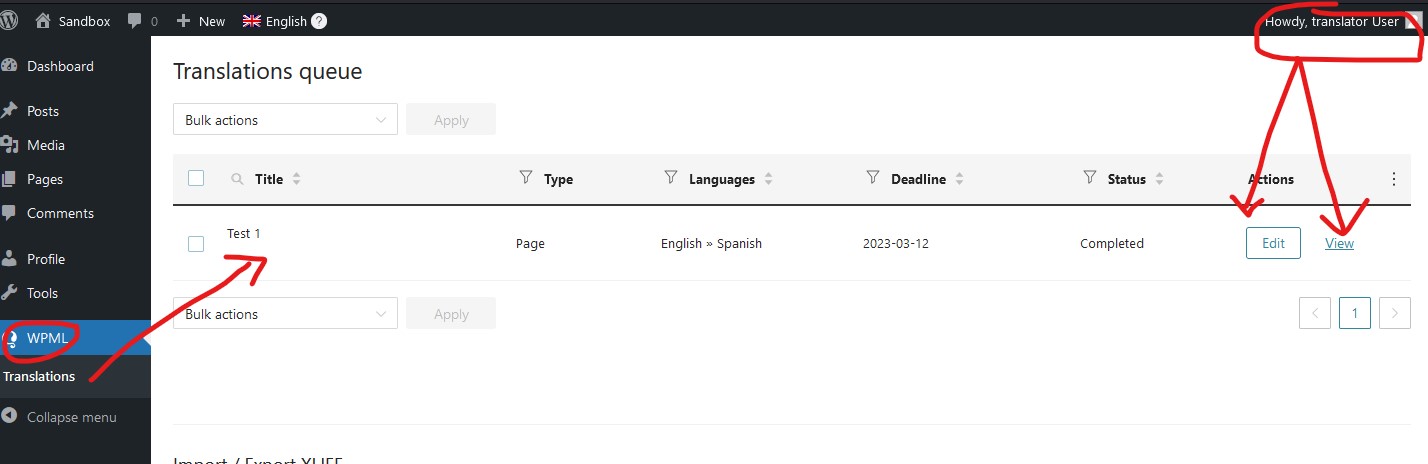Click the Actions column header
Screen dimensions: 1428x464
[1271, 179]
